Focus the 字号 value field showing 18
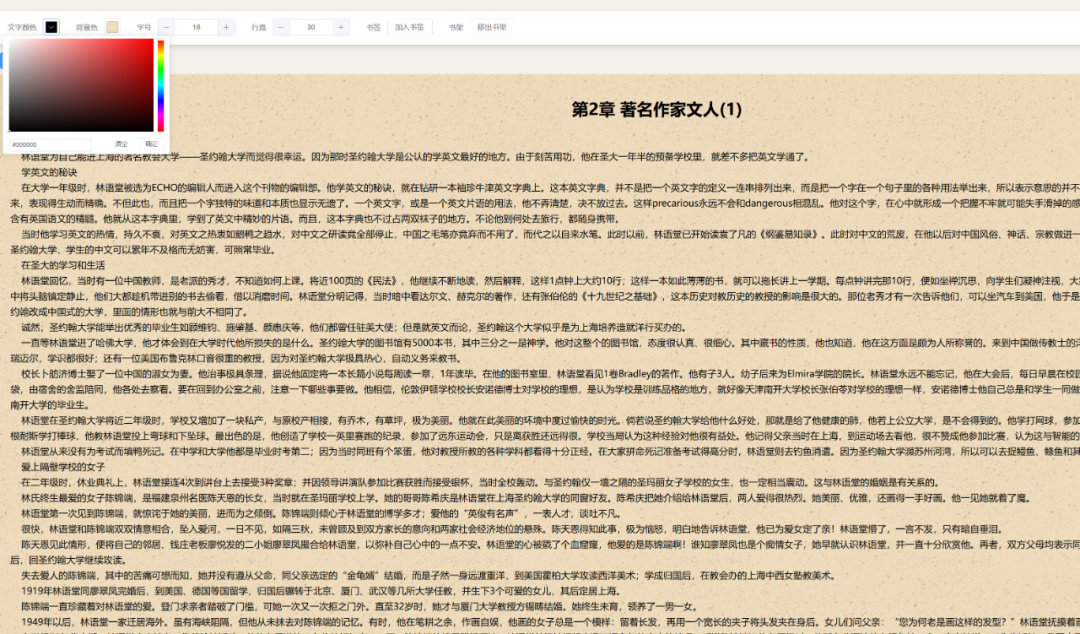The height and width of the screenshot is (634, 1080). [196, 27]
